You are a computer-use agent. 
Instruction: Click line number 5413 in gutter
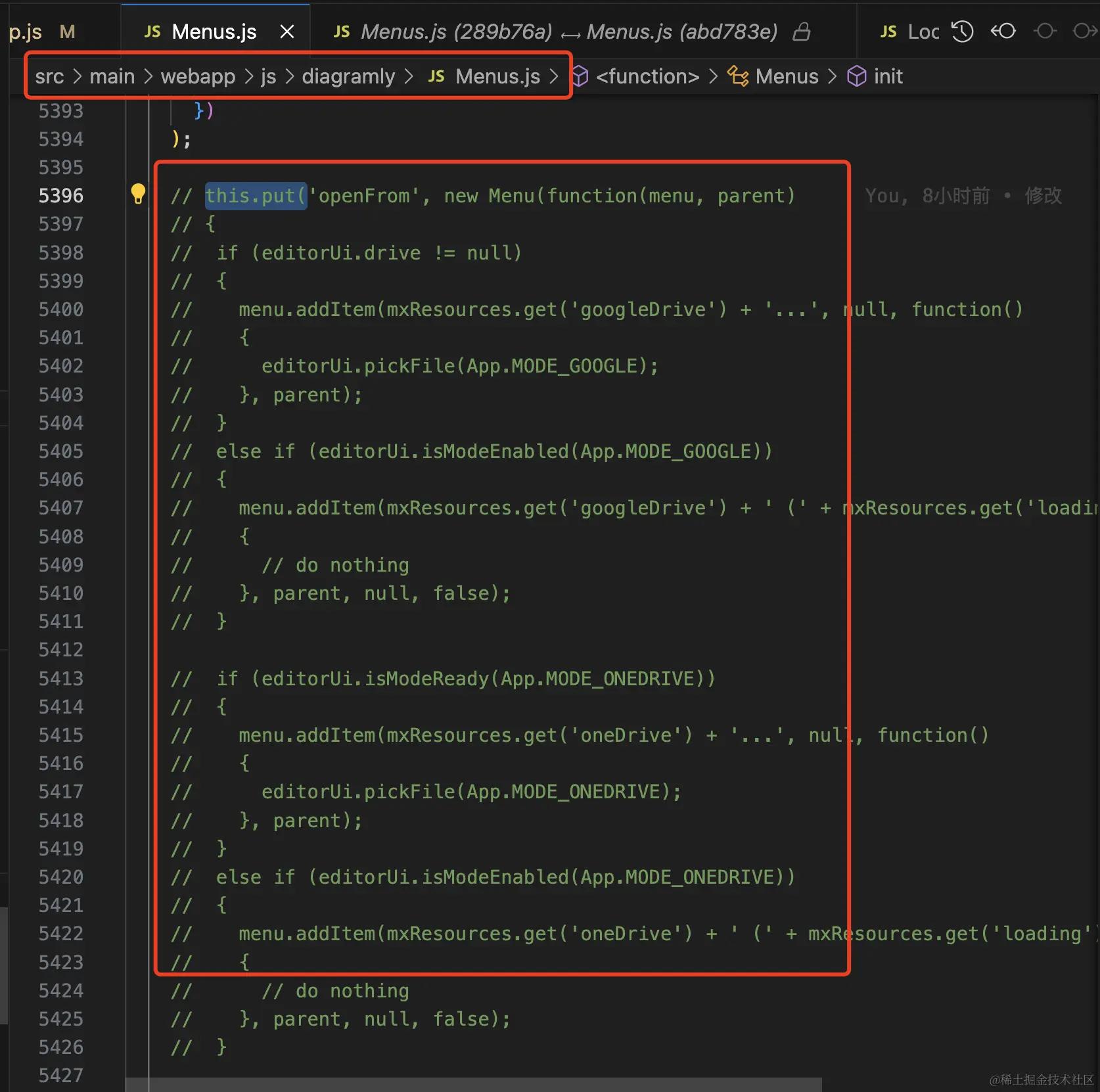(x=60, y=678)
